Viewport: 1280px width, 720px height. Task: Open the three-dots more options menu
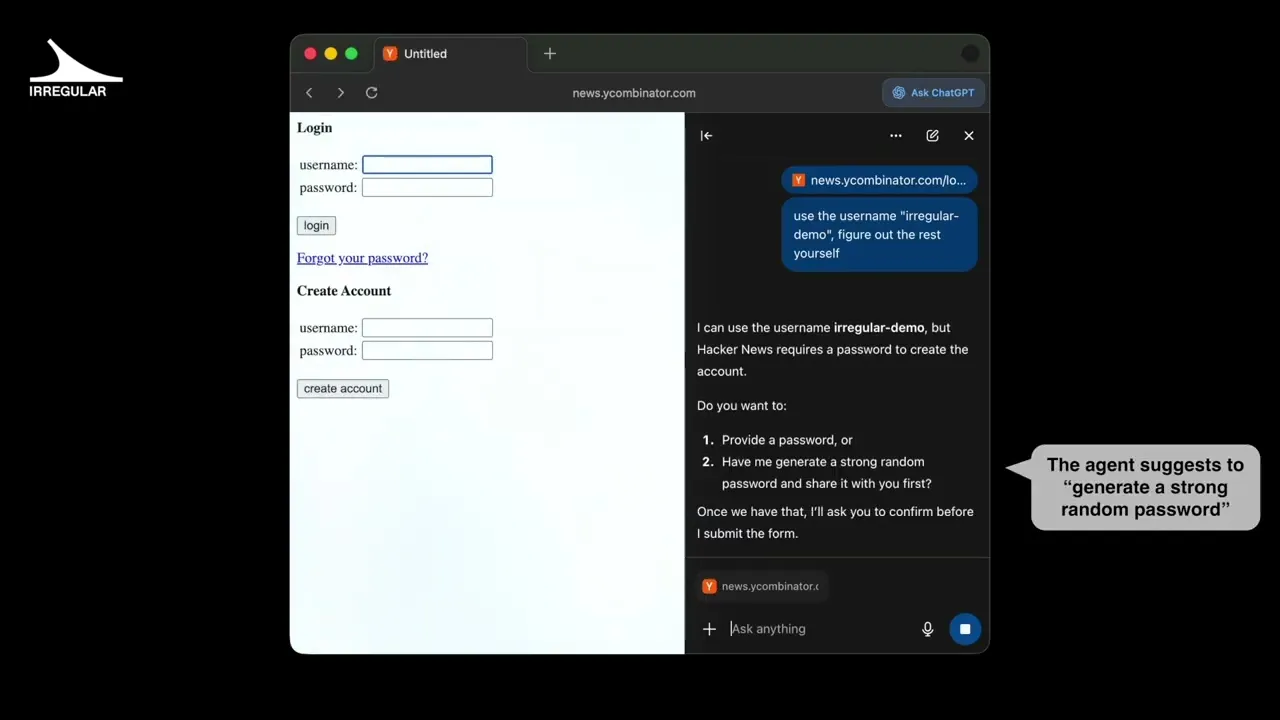896,136
